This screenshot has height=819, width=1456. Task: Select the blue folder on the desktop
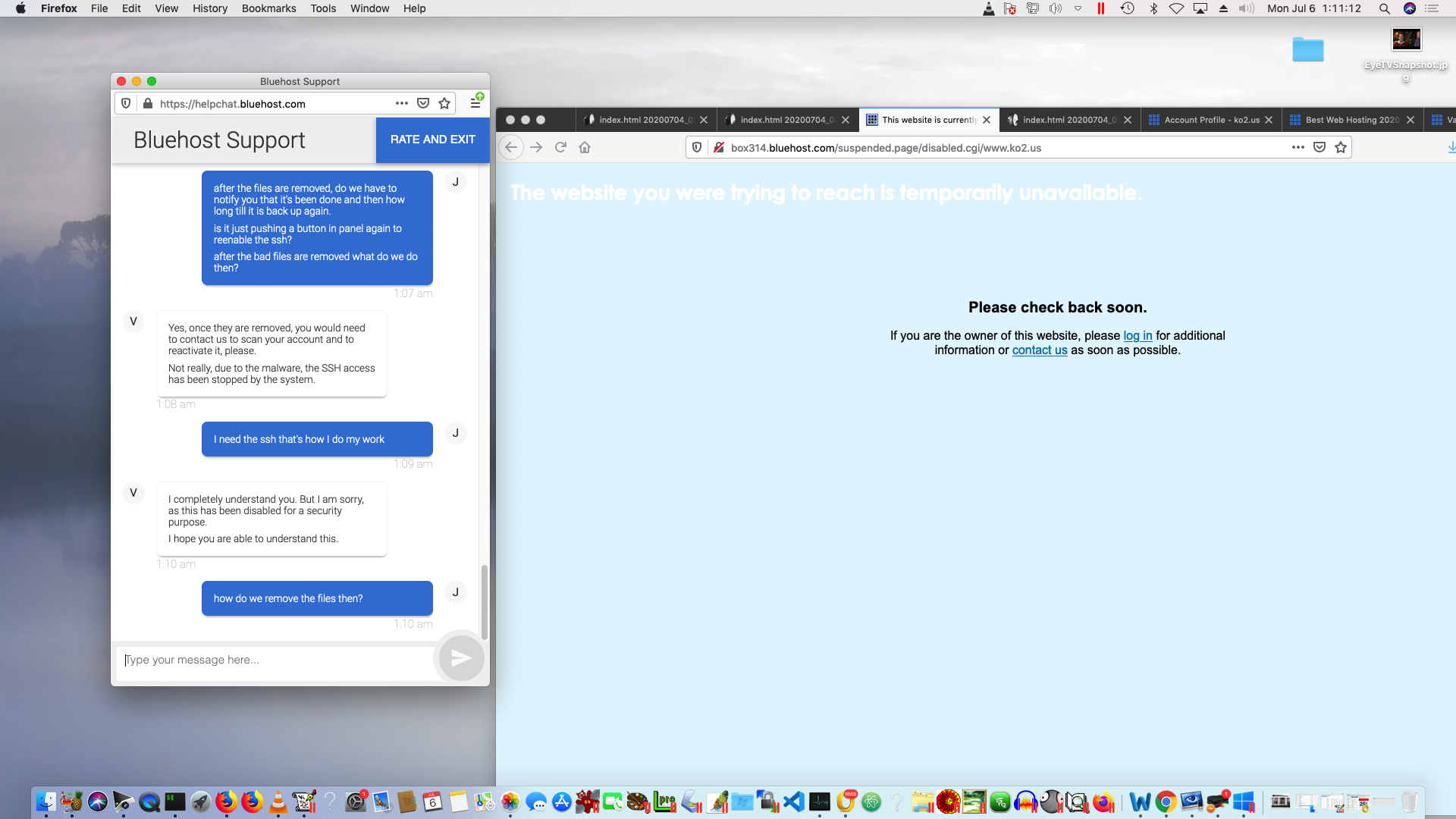coord(1308,49)
